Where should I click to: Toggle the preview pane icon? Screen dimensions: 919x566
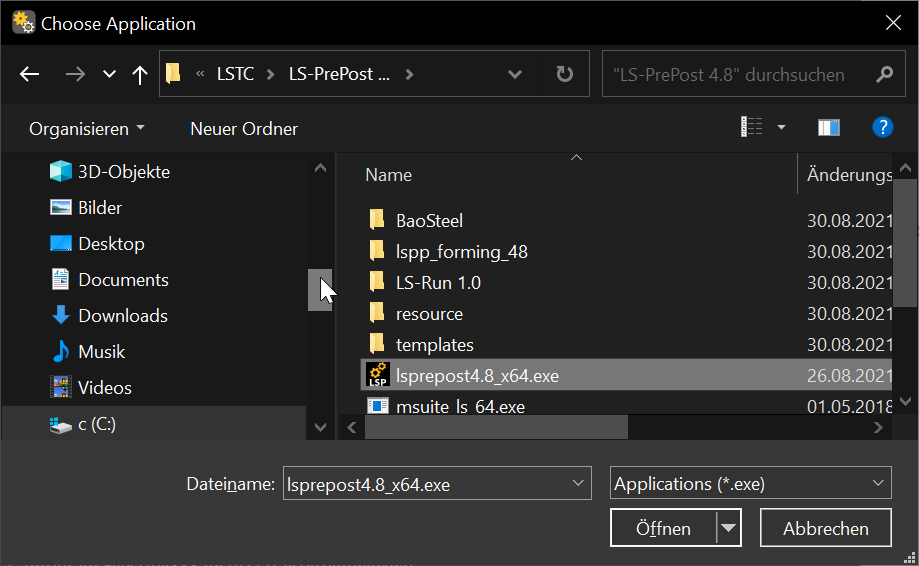[829, 127]
